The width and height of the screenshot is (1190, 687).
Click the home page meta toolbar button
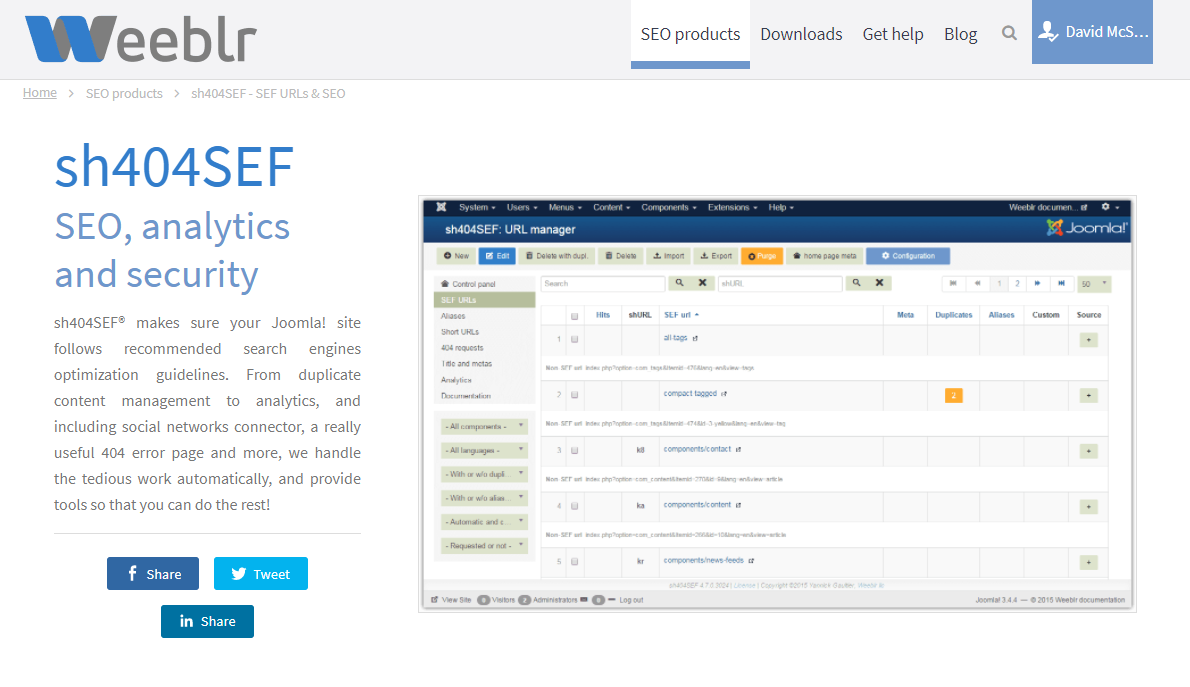pyautogui.click(x=824, y=256)
